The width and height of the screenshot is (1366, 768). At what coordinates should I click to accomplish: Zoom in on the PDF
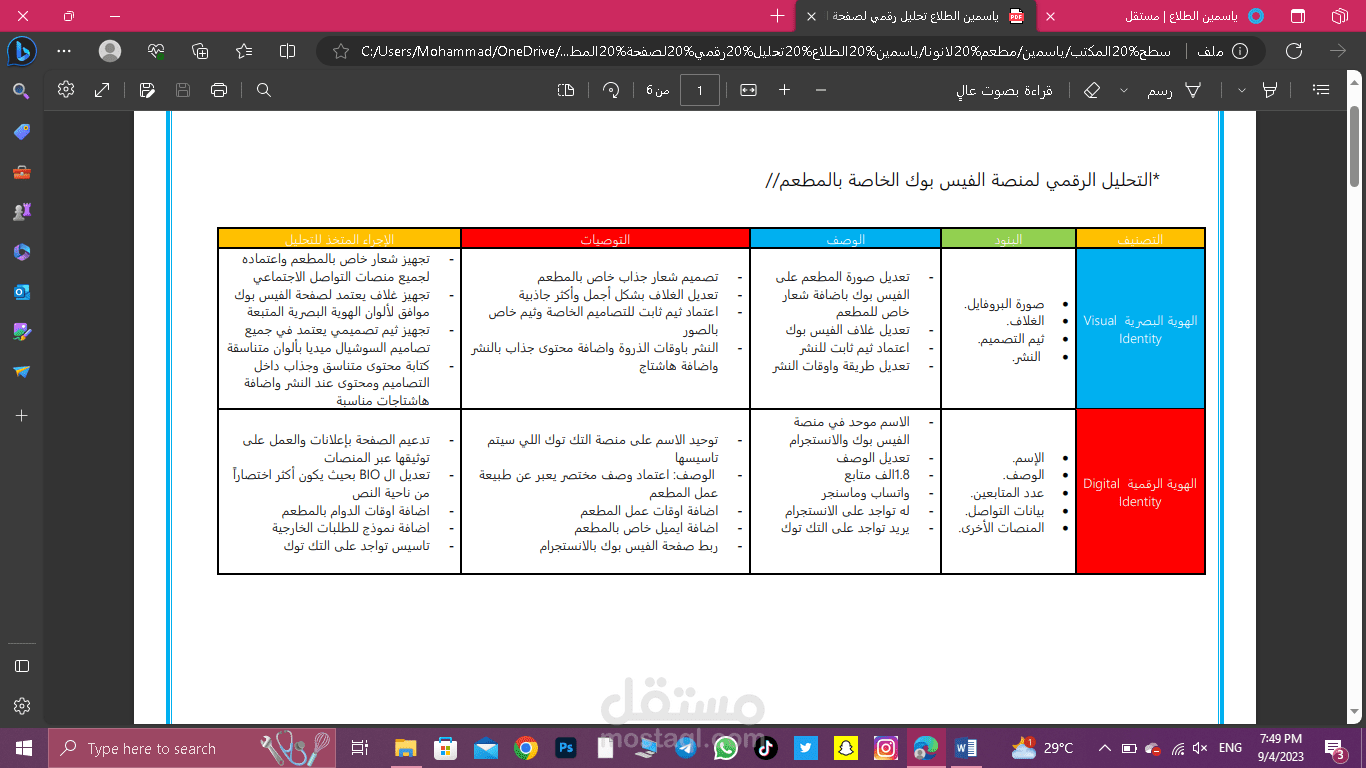click(x=785, y=90)
